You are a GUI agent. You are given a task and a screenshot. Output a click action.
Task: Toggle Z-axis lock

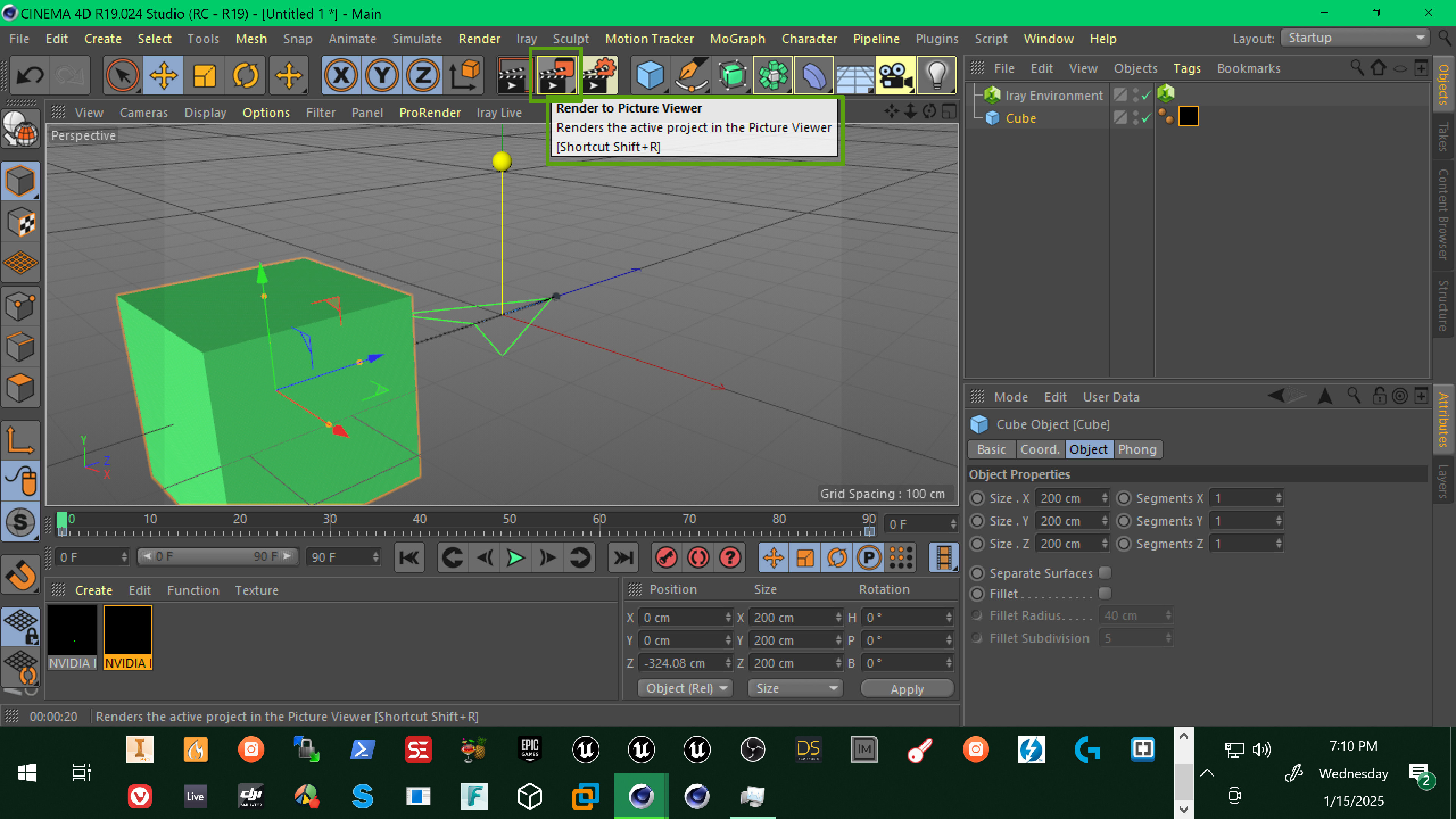[423, 75]
